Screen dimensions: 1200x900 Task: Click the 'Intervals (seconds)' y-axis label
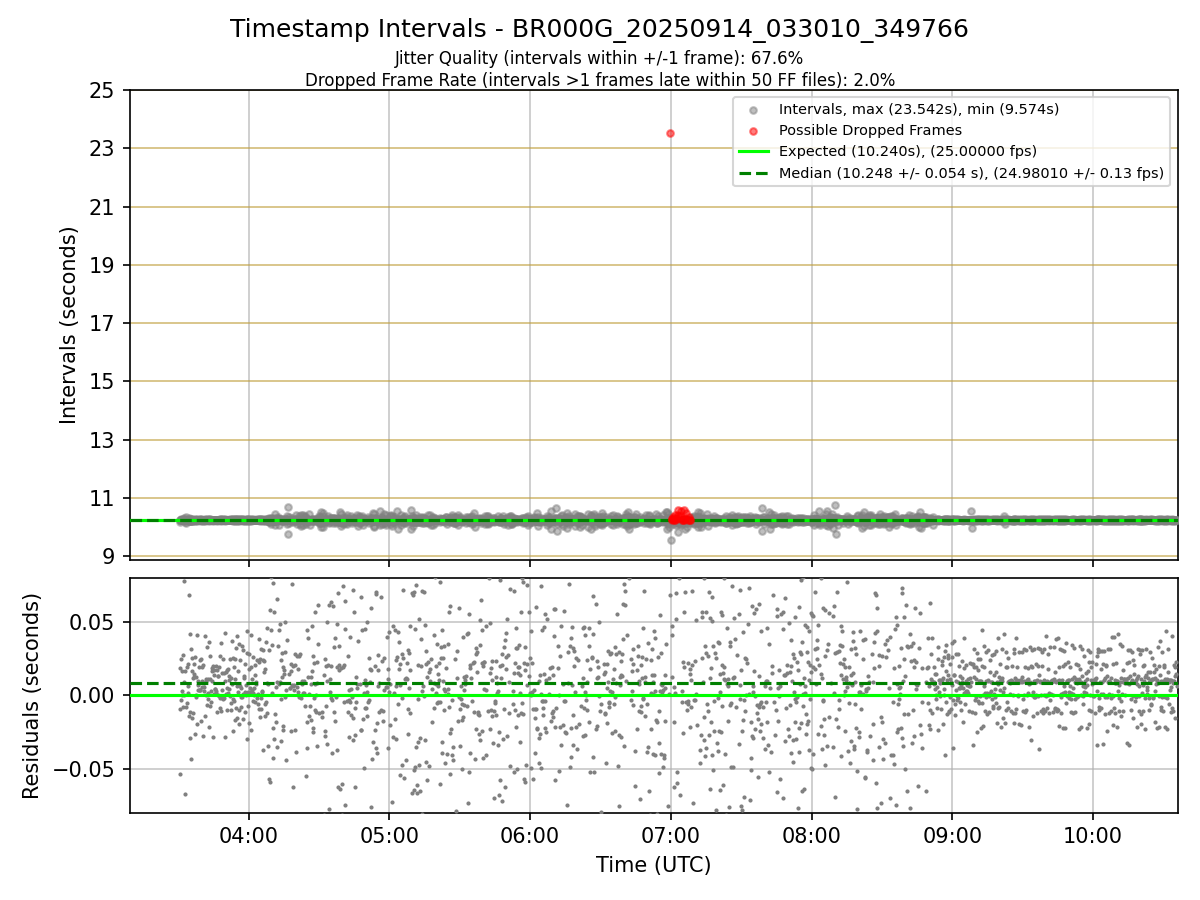69,324
